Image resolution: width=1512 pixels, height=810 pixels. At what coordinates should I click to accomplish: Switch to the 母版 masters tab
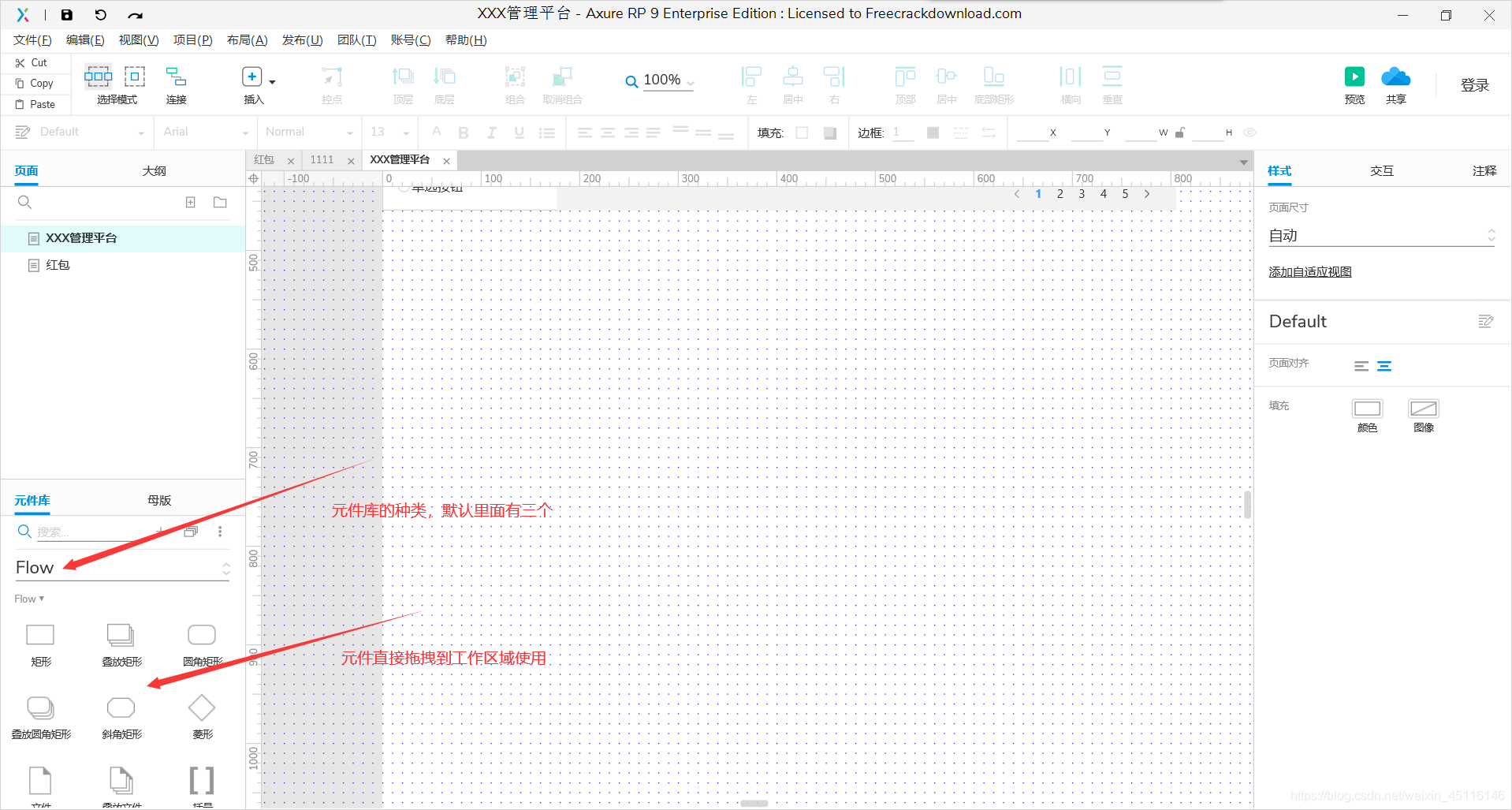tap(159, 500)
